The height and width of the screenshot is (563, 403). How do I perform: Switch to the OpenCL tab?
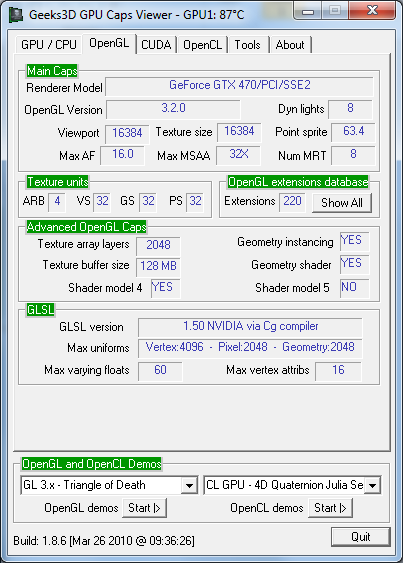pyautogui.click(x=202, y=45)
